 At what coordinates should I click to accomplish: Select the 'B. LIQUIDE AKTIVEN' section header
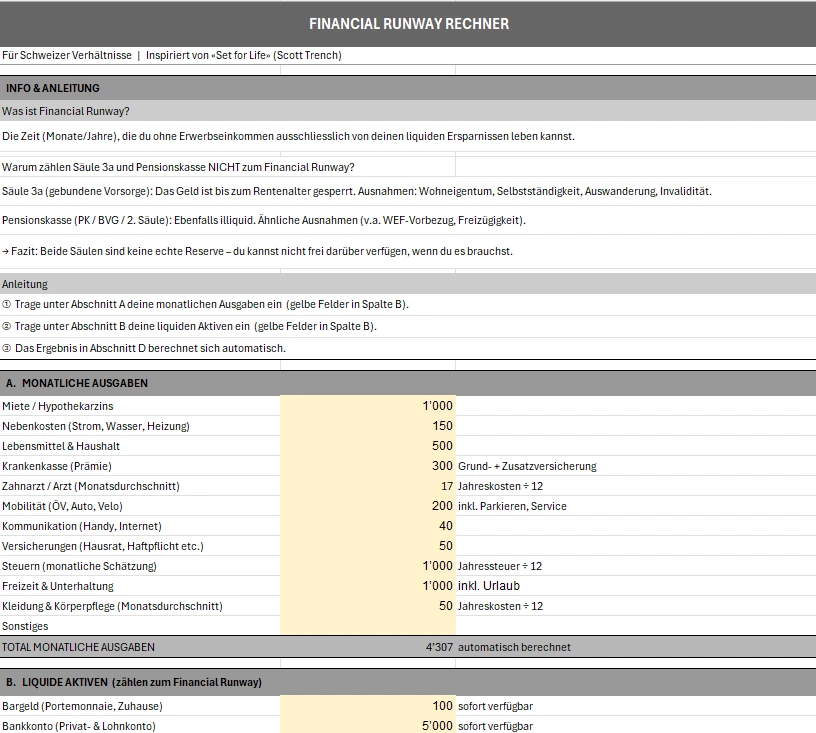[x=408, y=682]
